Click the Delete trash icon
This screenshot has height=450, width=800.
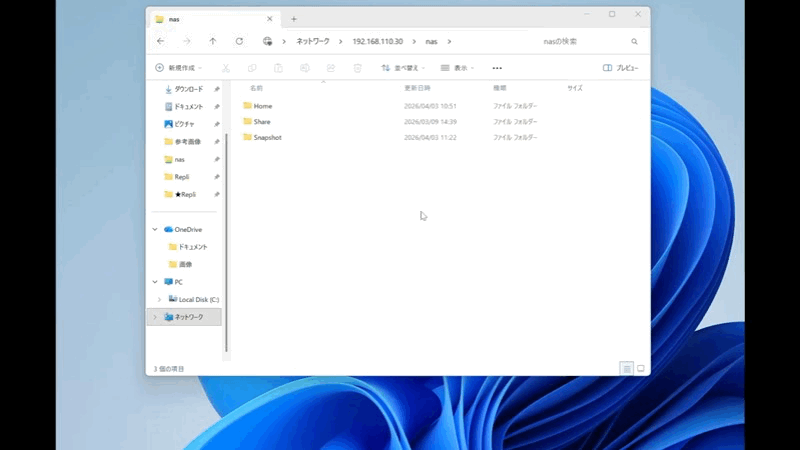tap(358, 68)
